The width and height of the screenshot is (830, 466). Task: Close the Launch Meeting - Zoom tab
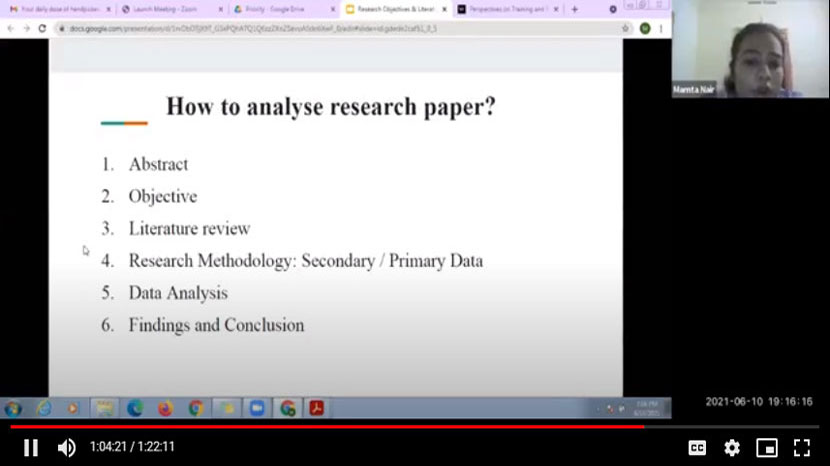221,10
